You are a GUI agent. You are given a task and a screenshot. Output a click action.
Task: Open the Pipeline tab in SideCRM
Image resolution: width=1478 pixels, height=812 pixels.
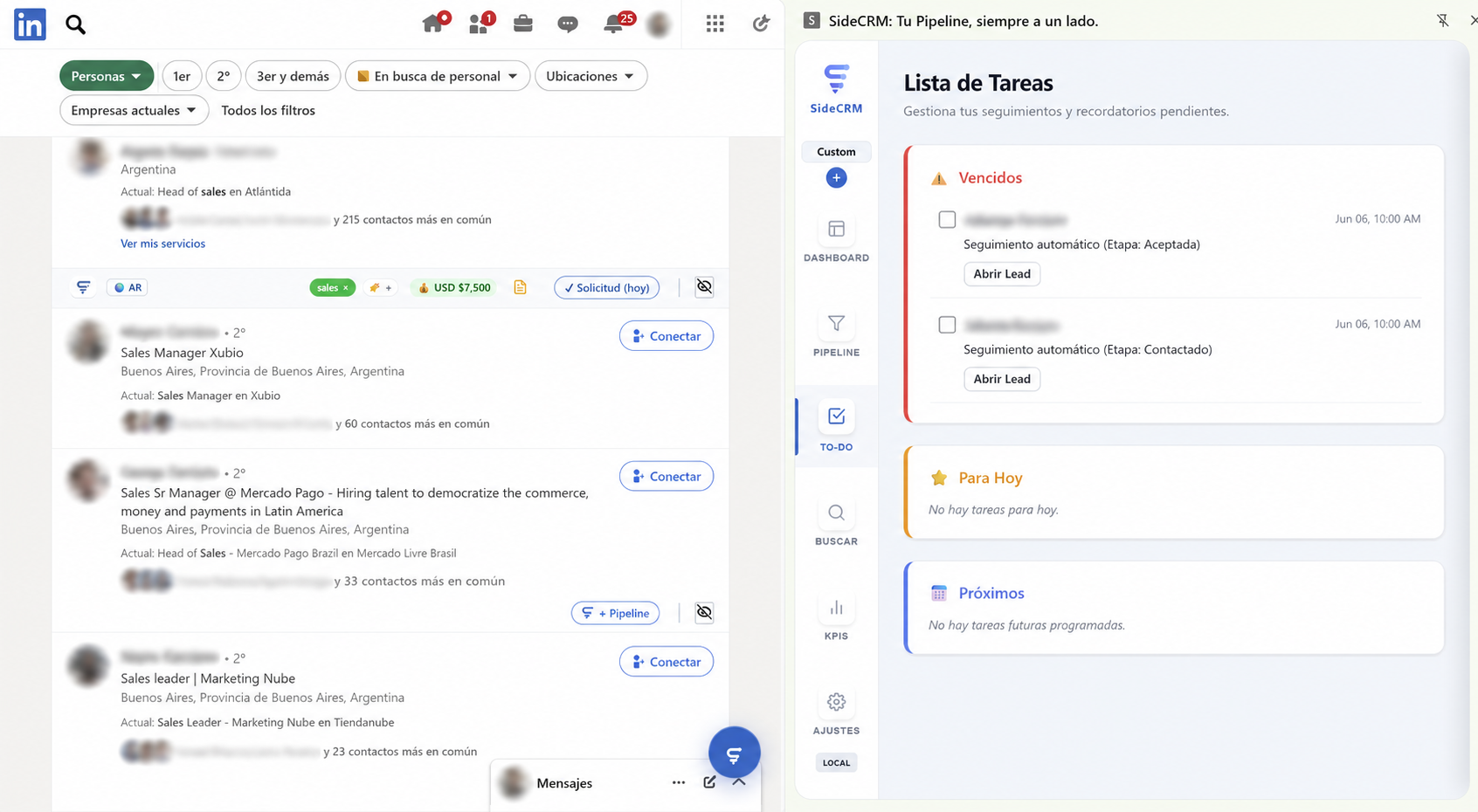836,334
